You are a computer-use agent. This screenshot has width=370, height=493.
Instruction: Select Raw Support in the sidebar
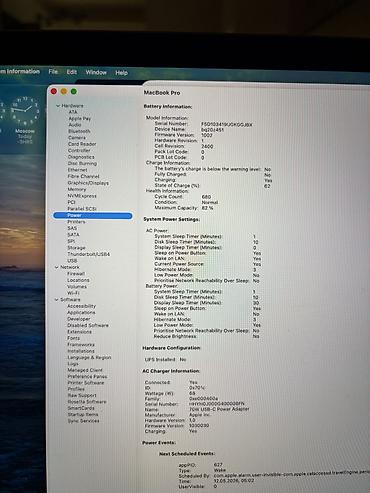pos(82,395)
